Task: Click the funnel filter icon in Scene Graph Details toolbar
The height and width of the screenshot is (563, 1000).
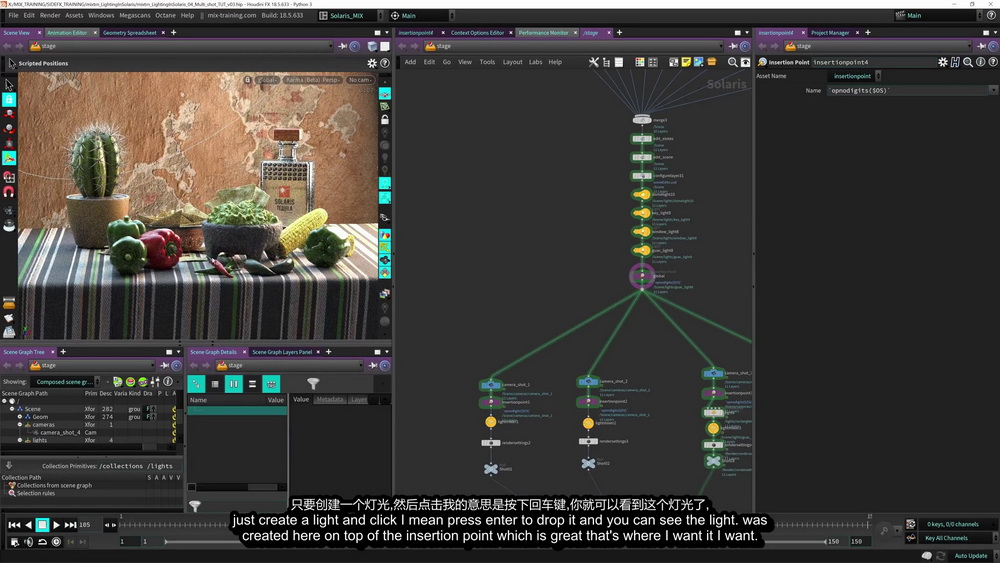Action: [313, 383]
